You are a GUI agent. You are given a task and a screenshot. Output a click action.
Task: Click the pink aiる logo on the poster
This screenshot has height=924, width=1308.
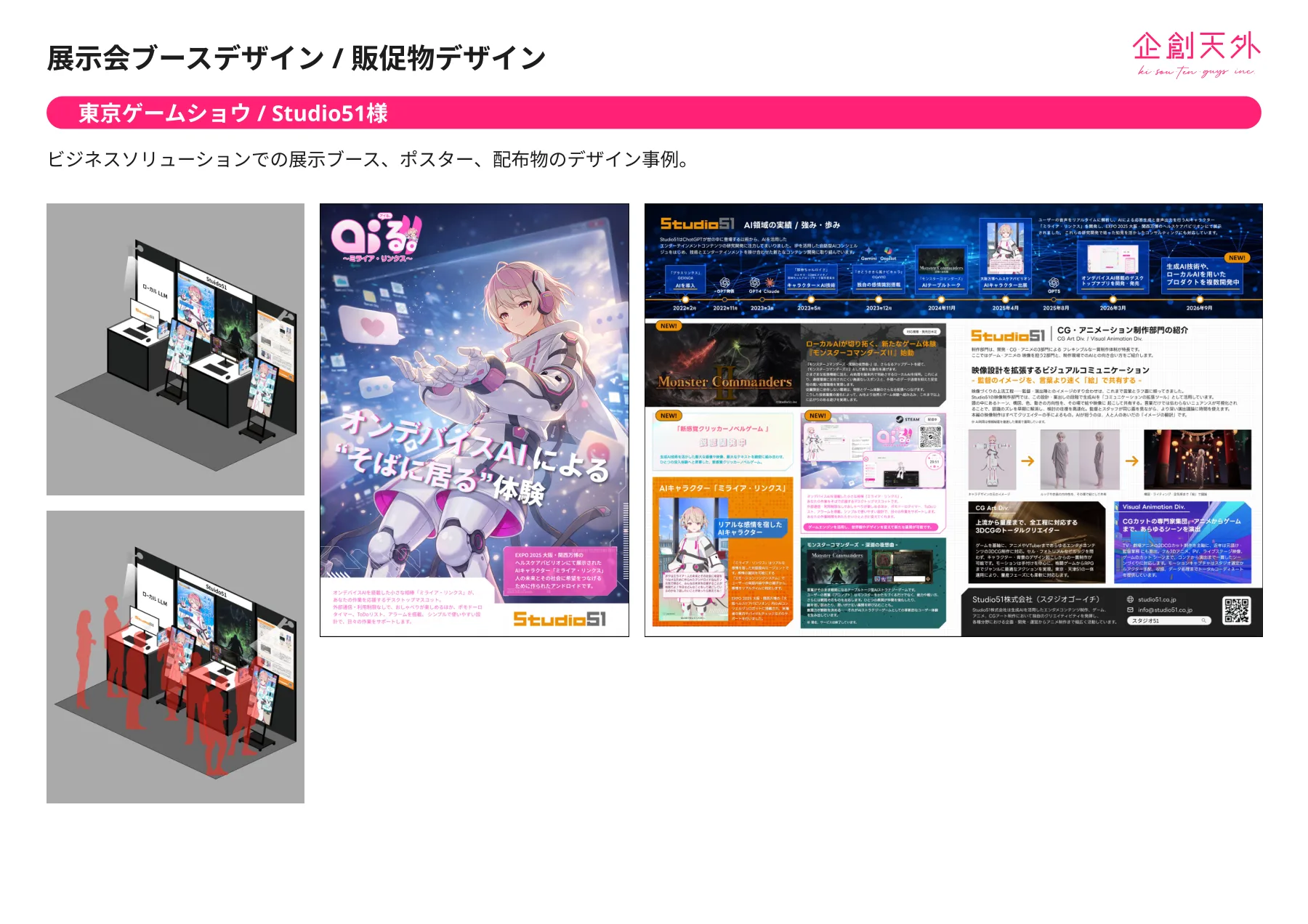[376, 237]
